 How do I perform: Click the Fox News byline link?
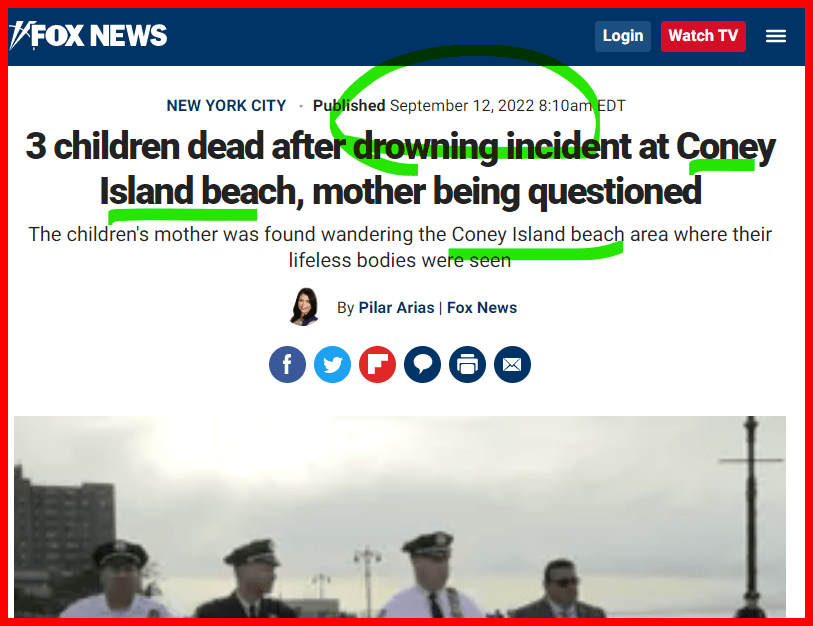click(x=482, y=308)
